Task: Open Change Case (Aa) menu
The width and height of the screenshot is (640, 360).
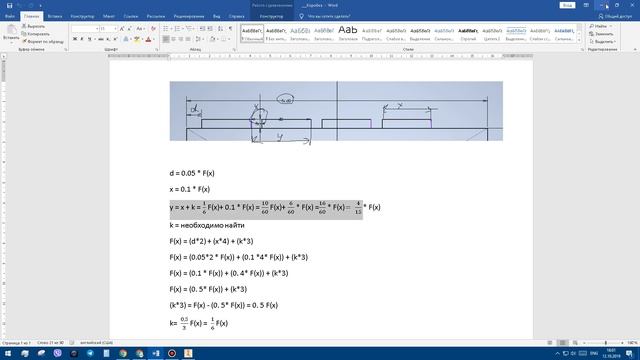Action: [x=140, y=29]
